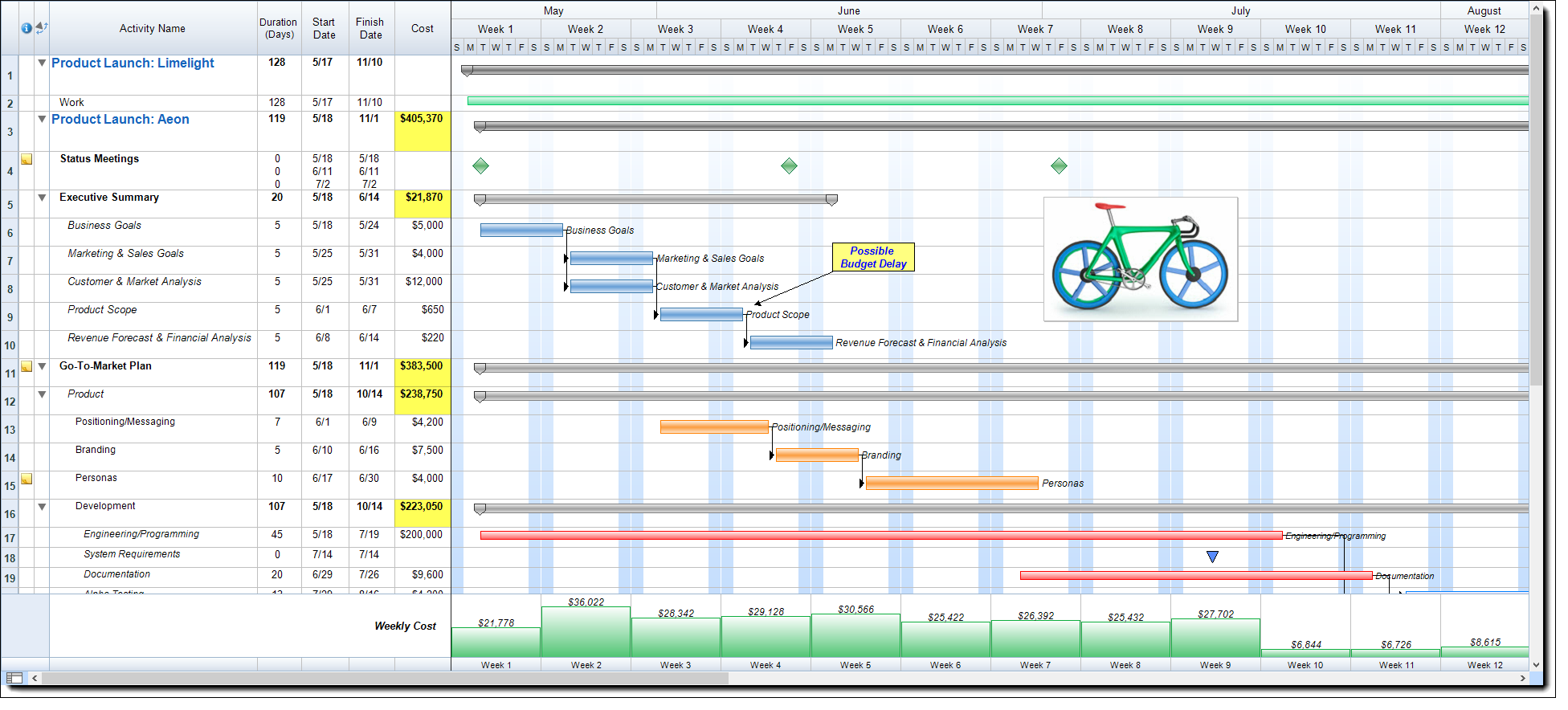Open the note icon on Go-To-Market Plan row
1568x710 pixels.
point(27,367)
